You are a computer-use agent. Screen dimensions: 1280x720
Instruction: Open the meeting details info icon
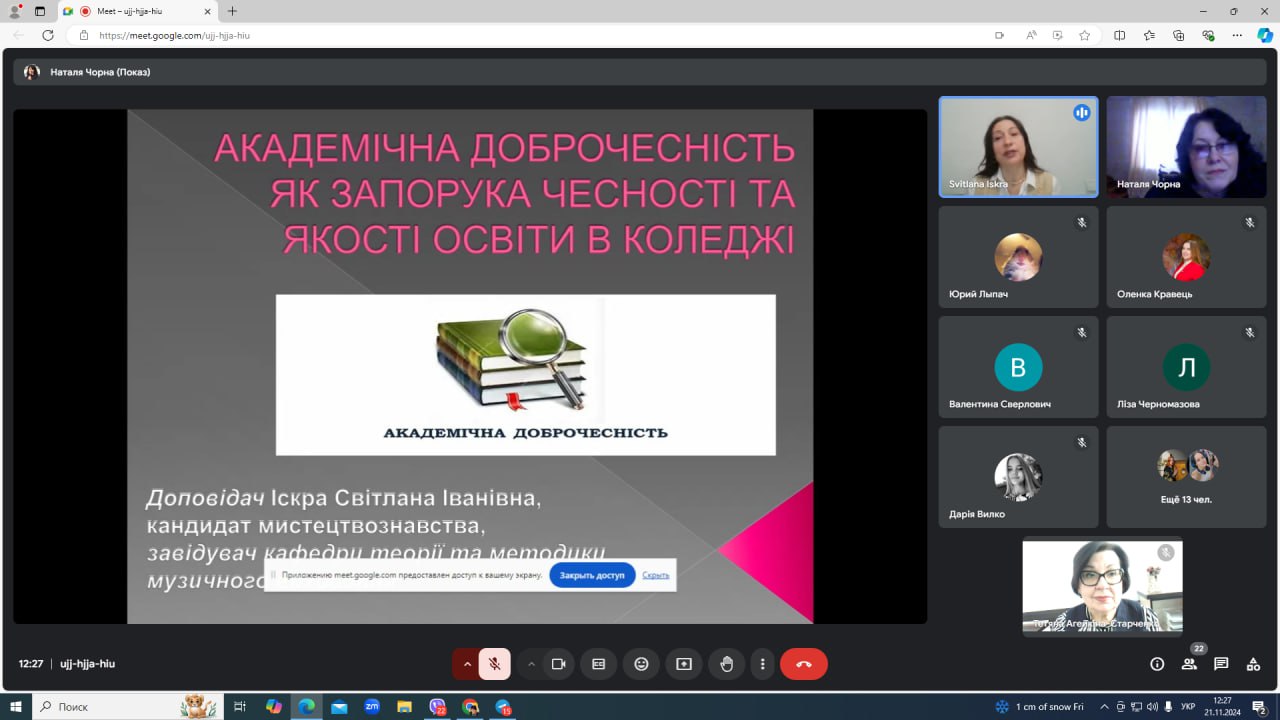[1157, 664]
